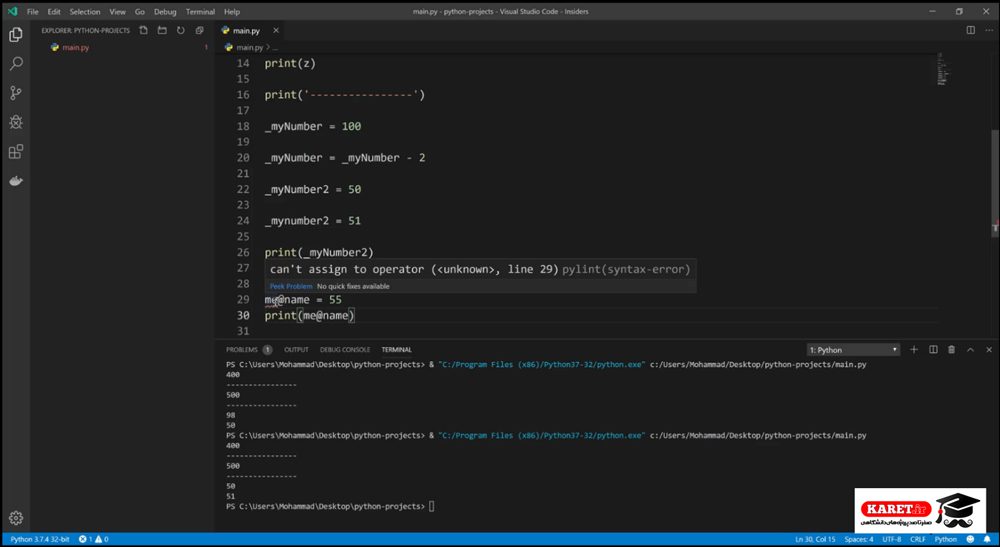
Task: Select Python 3.7.4 32-bit interpreter in status bar
Action: pos(40,539)
